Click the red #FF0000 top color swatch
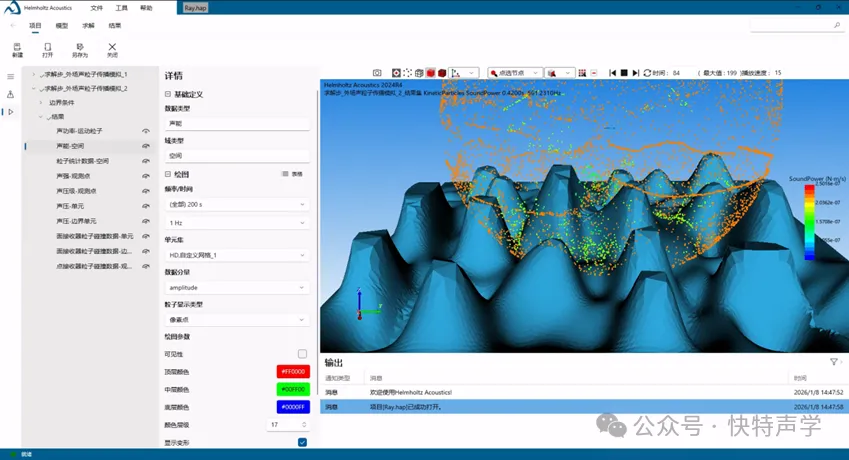 tap(293, 372)
